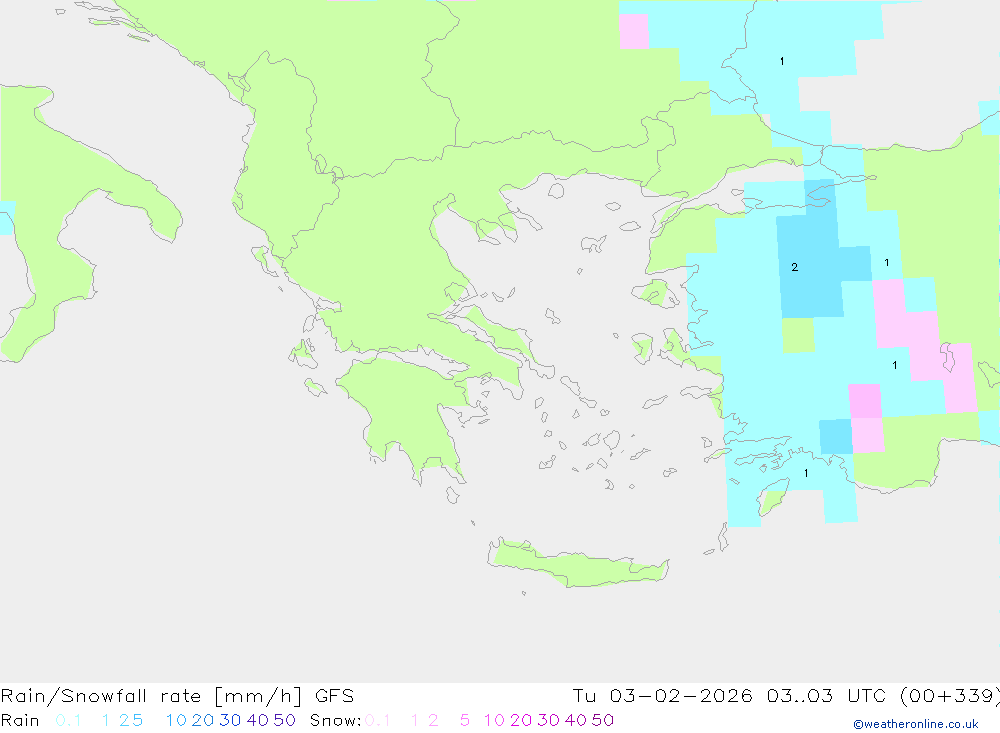This screenshot has width=1000, height=733.
Task: Click the date 'Tu 03-02-2026'
Action: [x=662, y=695]
